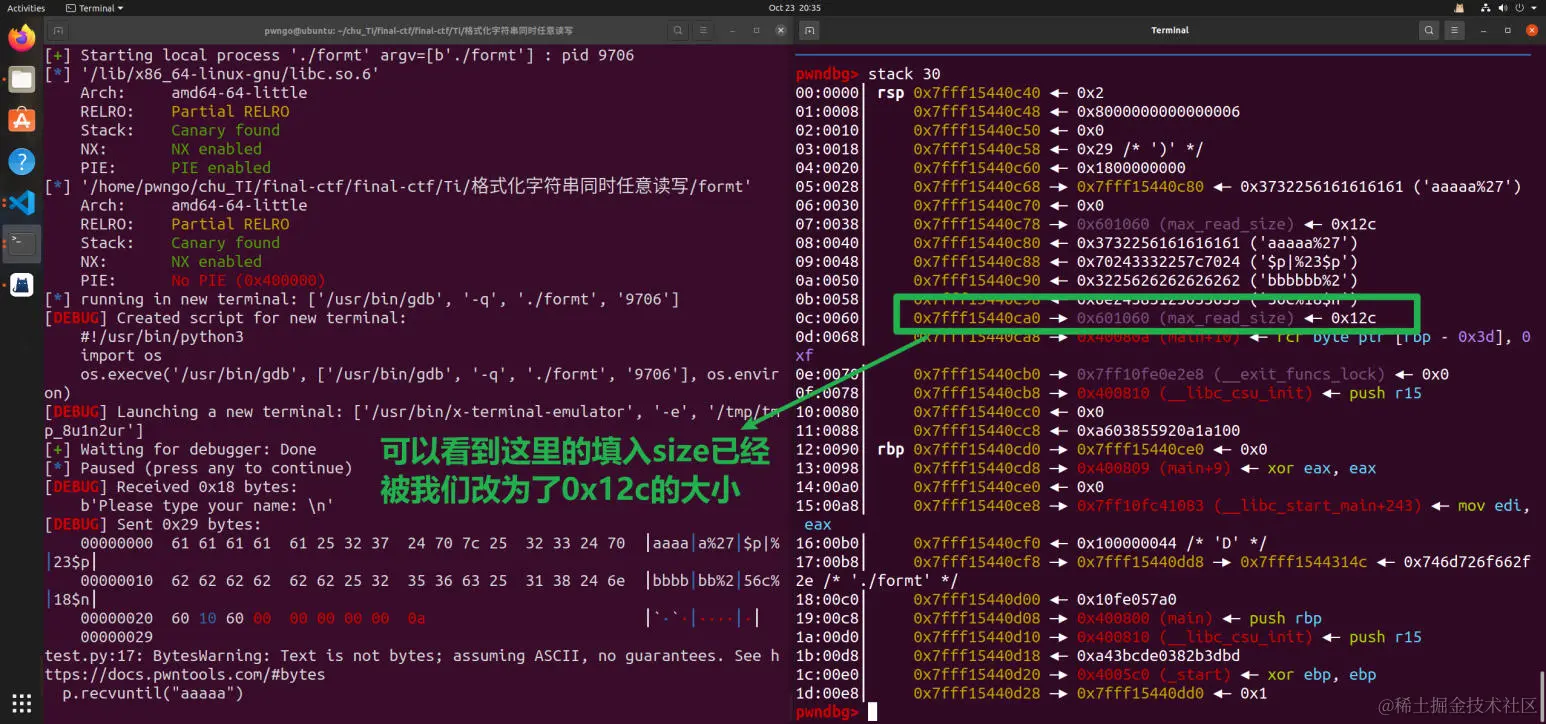
Task: Click '0x10fe057a0' stack value
Action: tap(1126, 600)
